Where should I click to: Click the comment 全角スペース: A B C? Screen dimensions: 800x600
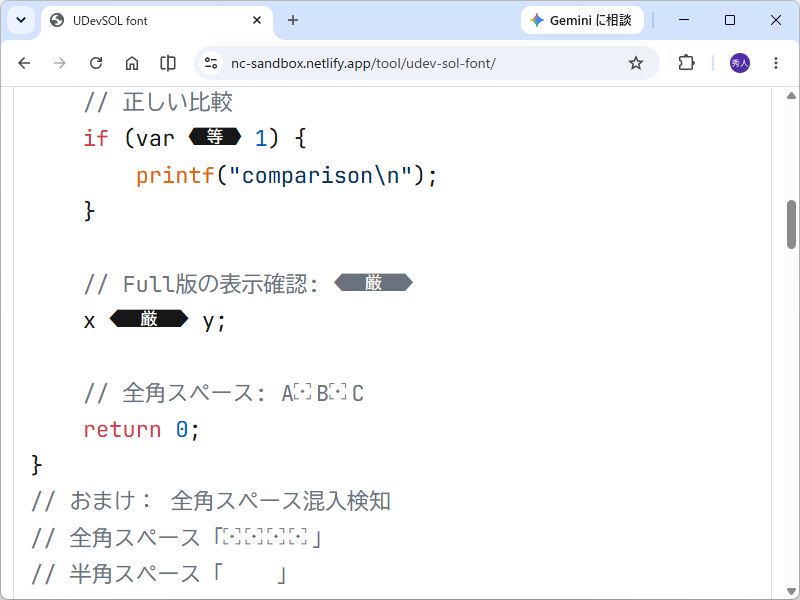(223, 393)
